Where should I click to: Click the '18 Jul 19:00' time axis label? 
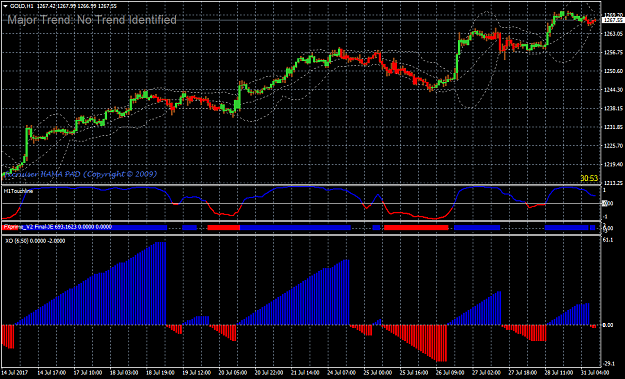click(160, 373)
